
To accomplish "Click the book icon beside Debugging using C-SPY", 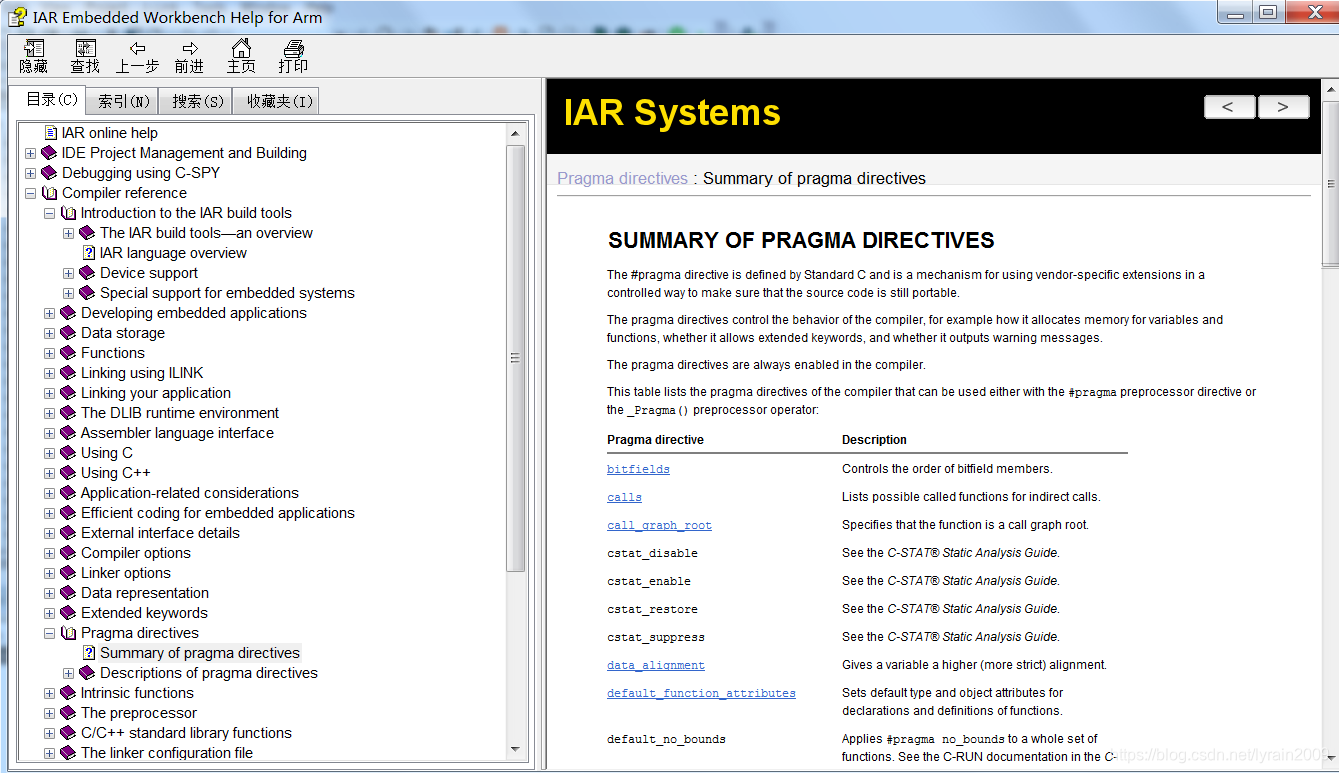I will pos(49,173).
